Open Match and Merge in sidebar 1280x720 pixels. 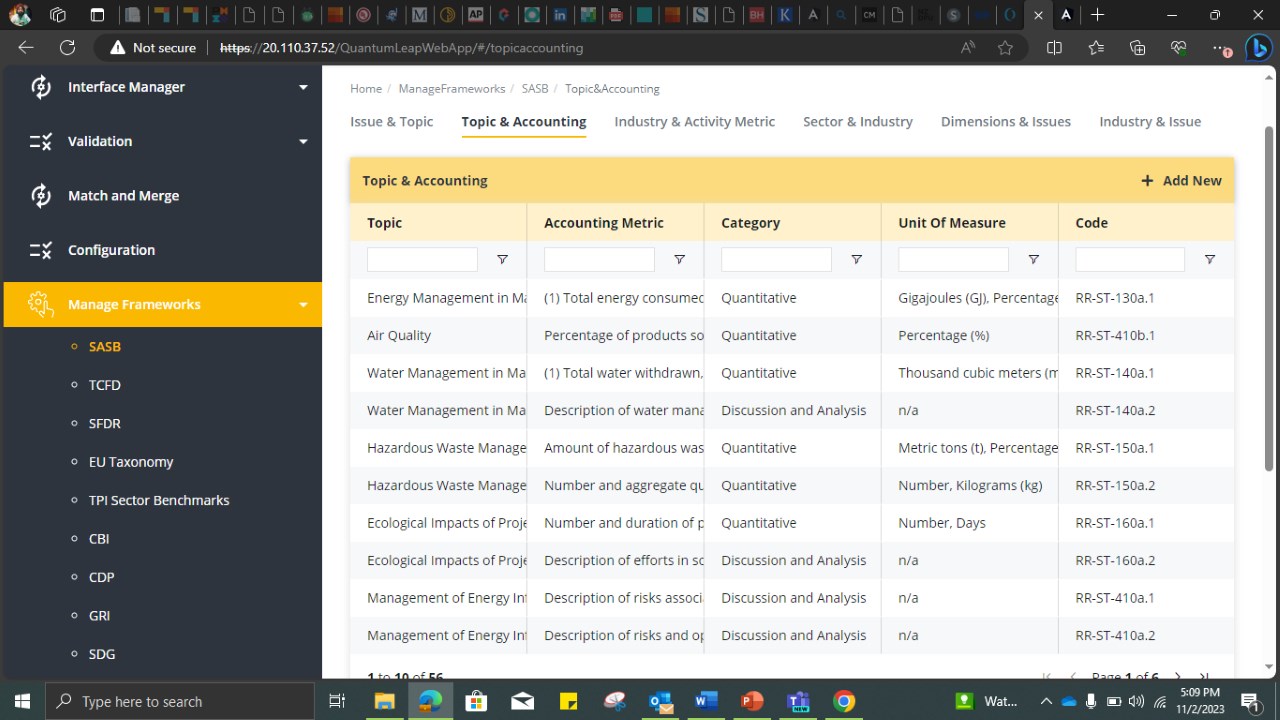[123, 196]
